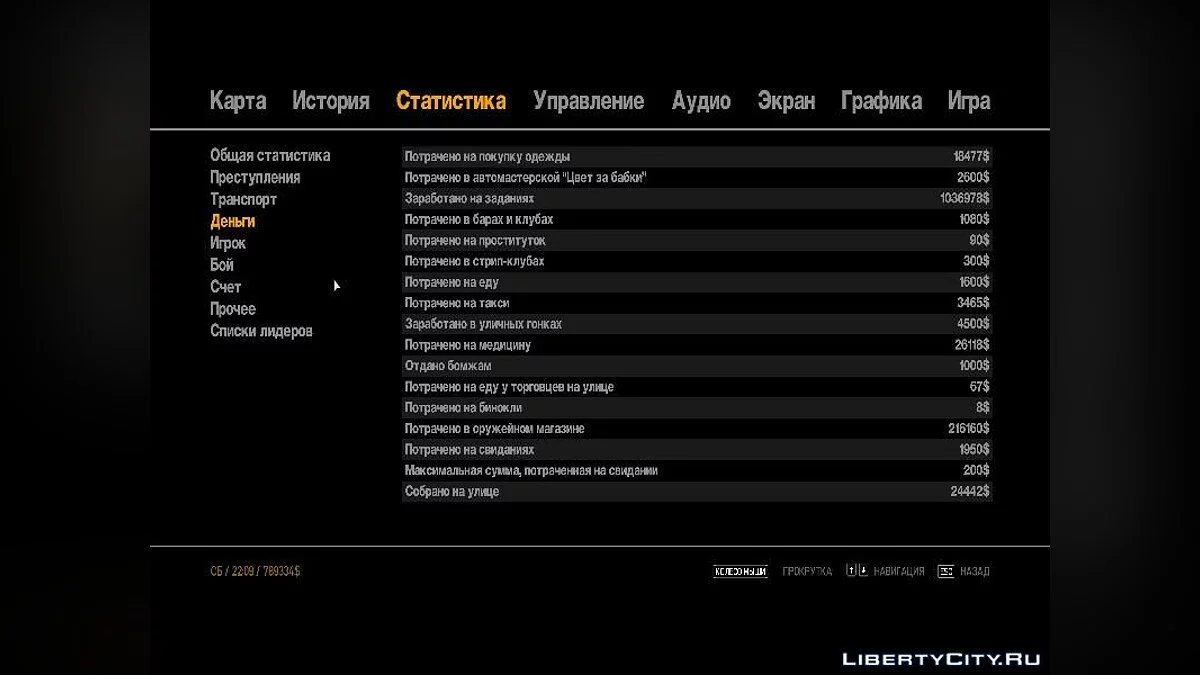The height and width of the screenshot is (675, 1200).
Task: Switch to the Игра tab
Action: (x=968, y=101)
